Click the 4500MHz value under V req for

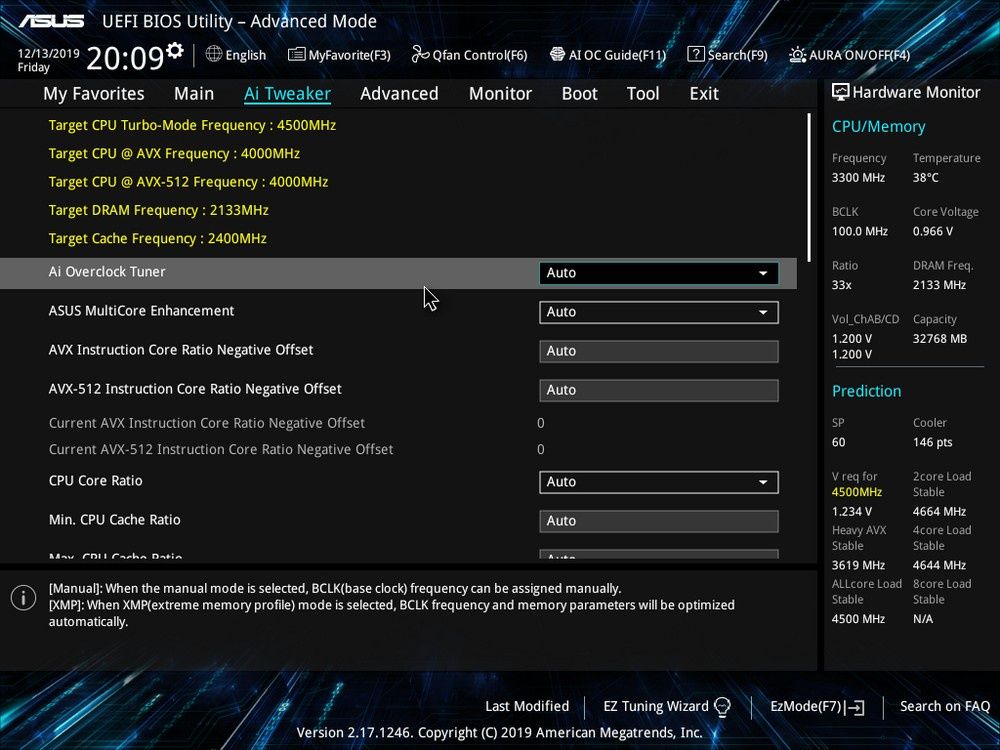pyautogui.click(x=857, y=492)
